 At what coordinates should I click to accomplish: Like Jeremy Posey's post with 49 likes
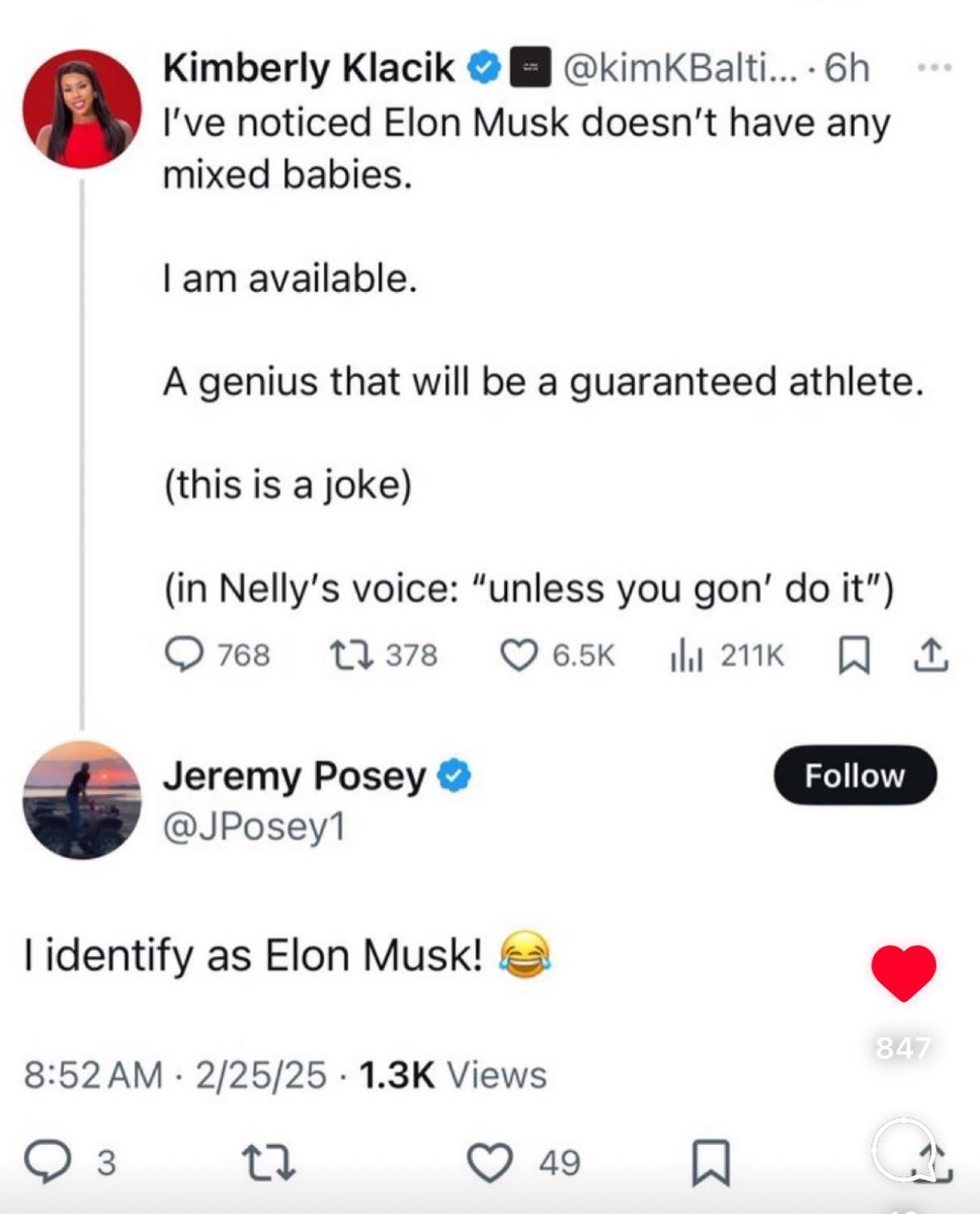coord(490,1162)
